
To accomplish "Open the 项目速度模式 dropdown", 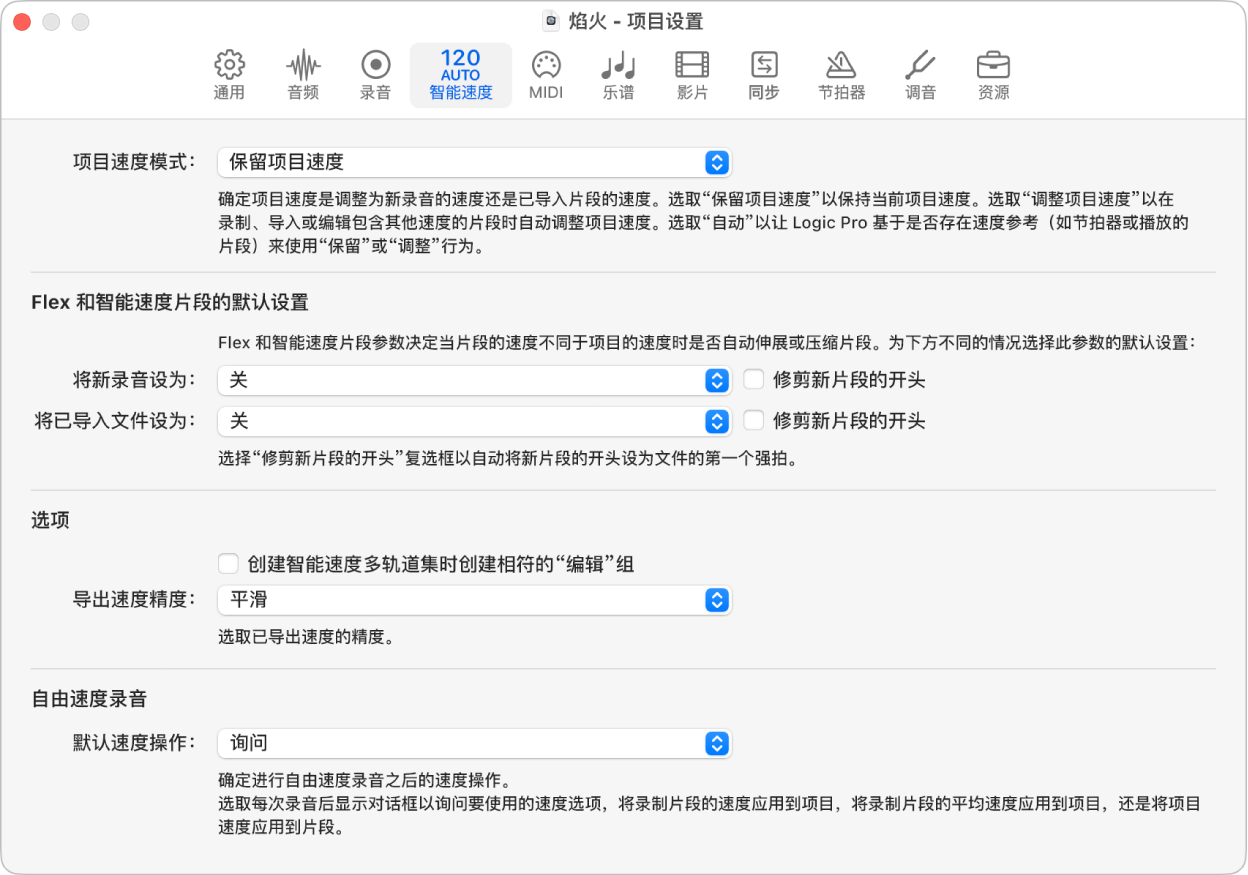I will pyautogui.click(x=475, y=162).
